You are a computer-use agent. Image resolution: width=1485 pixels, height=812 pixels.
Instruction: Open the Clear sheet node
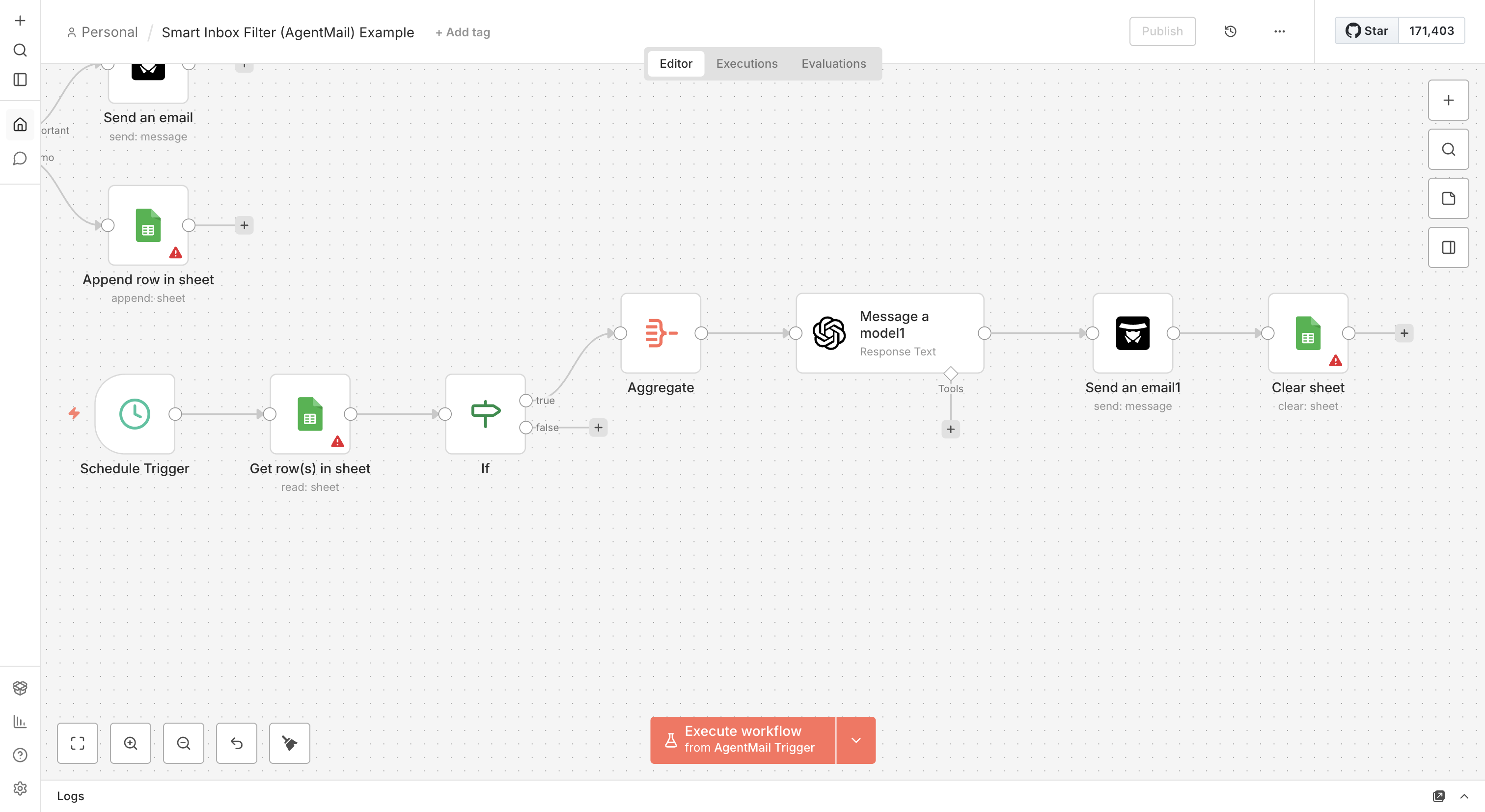tap(1308, 333)
